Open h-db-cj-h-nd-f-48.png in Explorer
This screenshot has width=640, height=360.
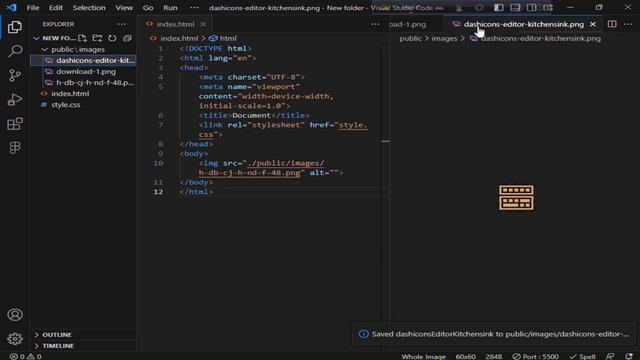tap(83, 82)
